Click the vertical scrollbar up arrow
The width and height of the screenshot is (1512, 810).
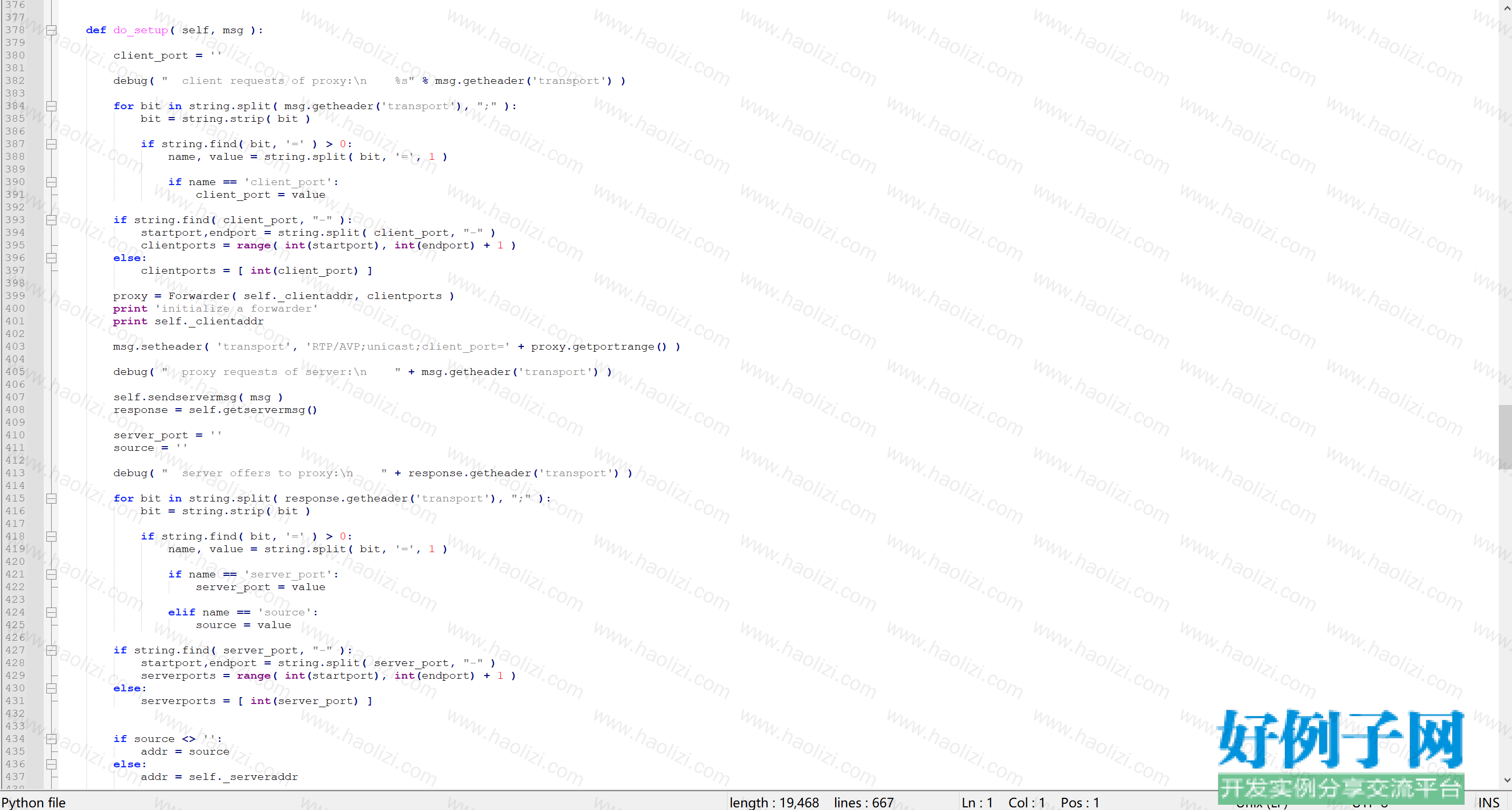[1506, 8]
